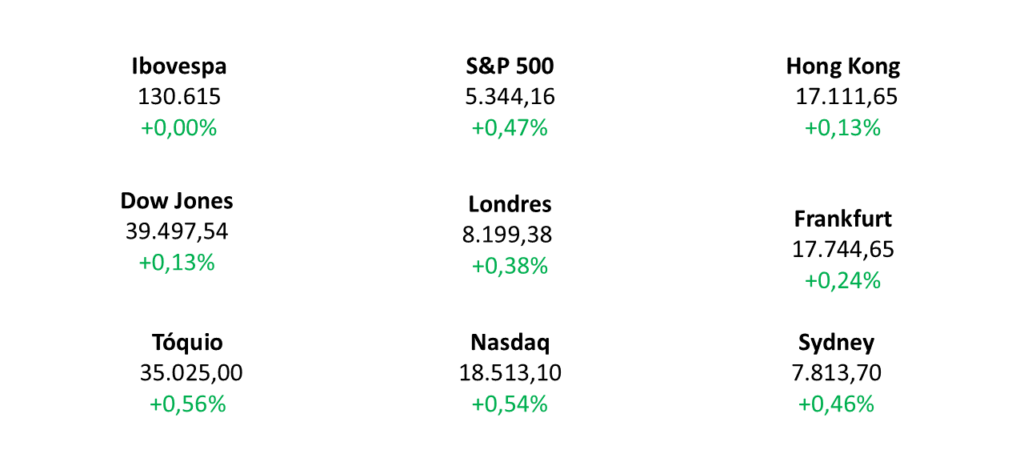Click the Ibovespa +0,00% change

tap(179, 128)
